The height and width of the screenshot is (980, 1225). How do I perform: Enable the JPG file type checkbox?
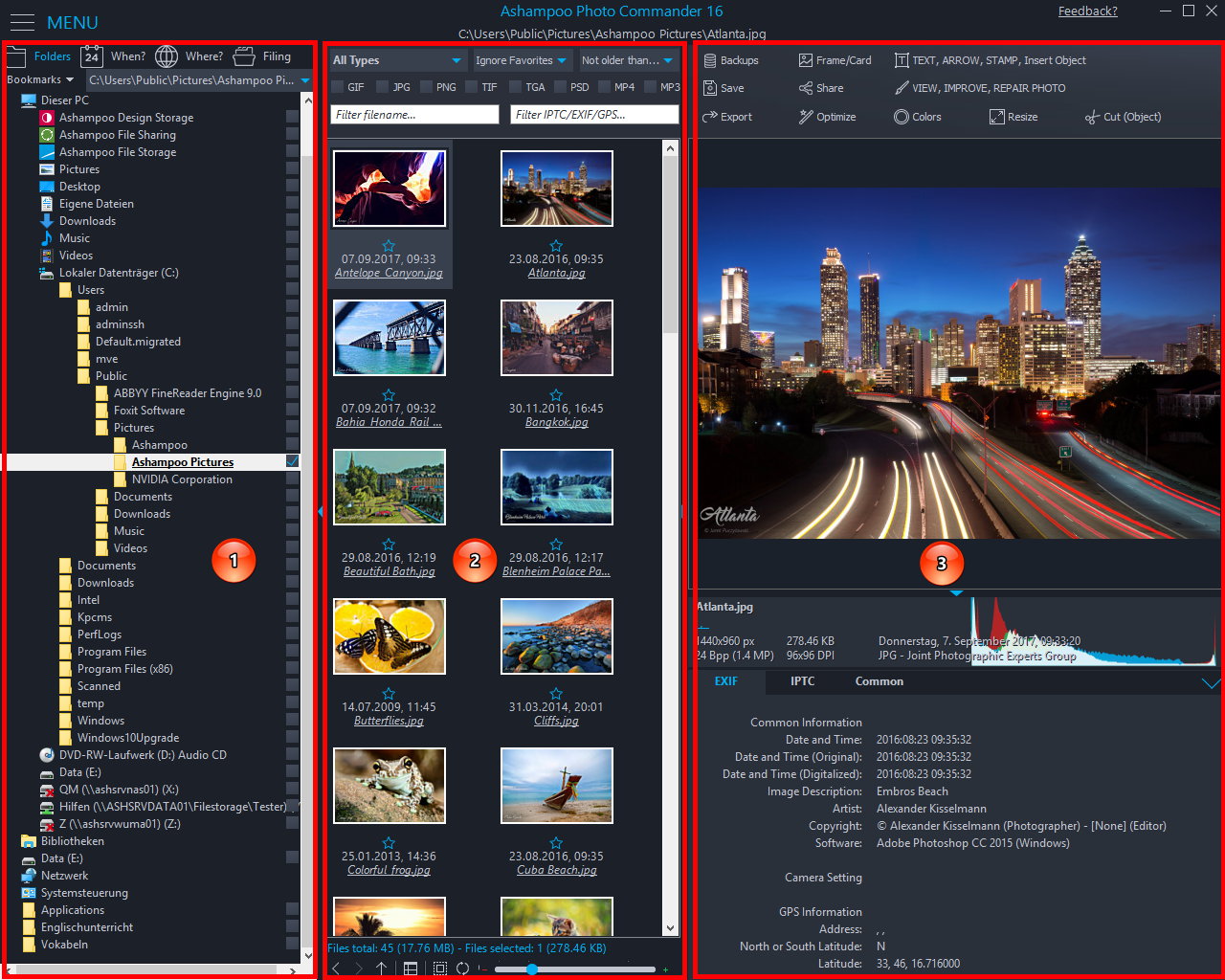tap(383, 87)
